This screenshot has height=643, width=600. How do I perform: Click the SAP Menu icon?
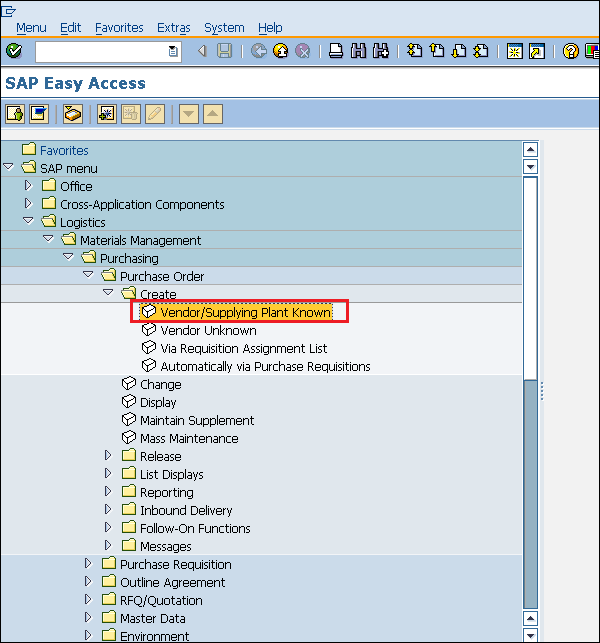[x=39, y=114]
